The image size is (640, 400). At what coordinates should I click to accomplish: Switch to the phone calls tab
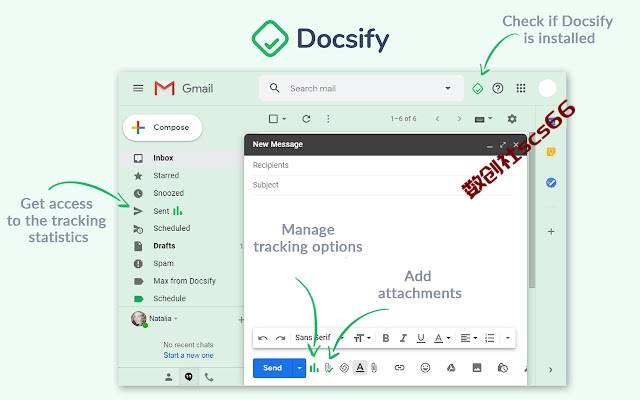[209, 377]
